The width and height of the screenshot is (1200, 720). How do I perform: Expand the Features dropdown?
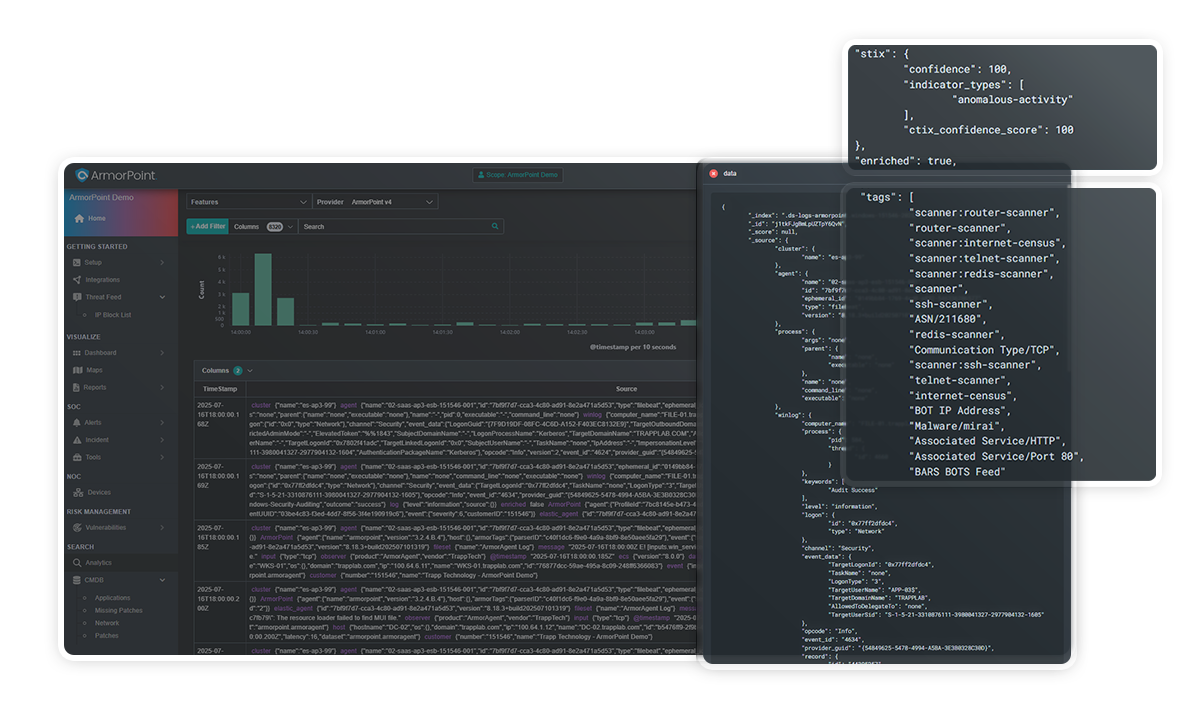pyautogui.click(x=248, y=200)
